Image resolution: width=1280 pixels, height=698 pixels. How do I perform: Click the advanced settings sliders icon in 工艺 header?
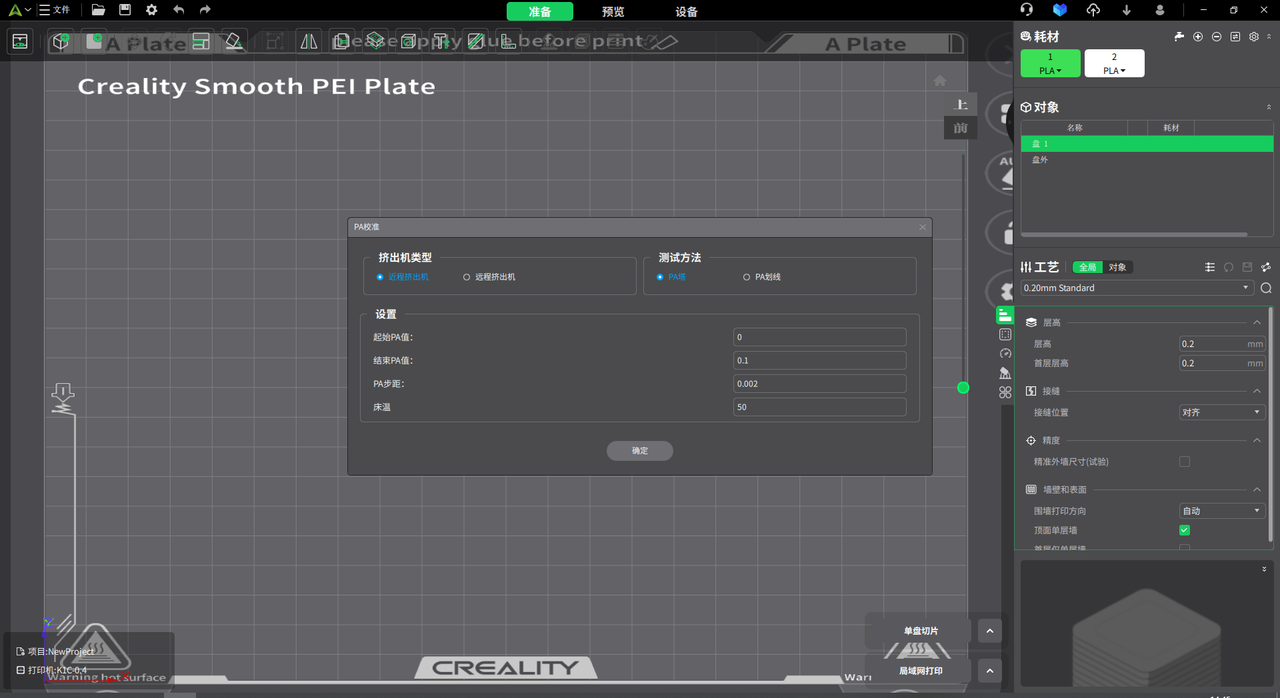[1210, 267]
